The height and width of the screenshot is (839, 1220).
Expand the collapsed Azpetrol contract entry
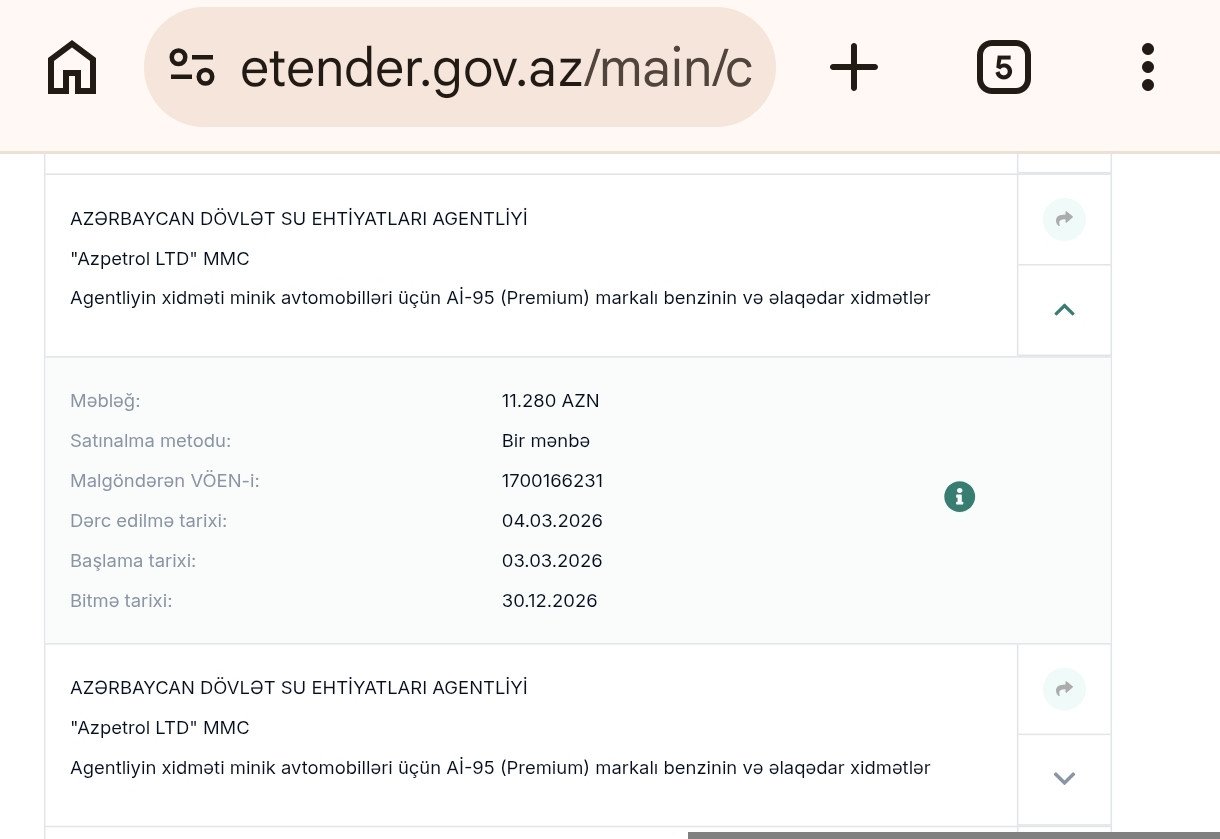[x=1064, y=778]
